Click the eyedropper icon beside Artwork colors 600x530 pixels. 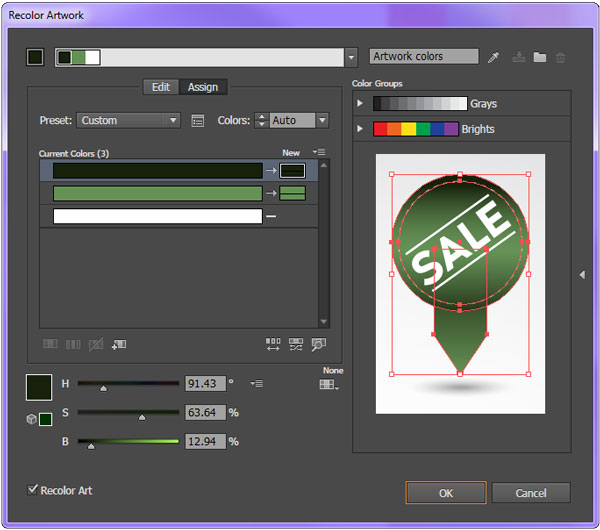pos(493,58)
